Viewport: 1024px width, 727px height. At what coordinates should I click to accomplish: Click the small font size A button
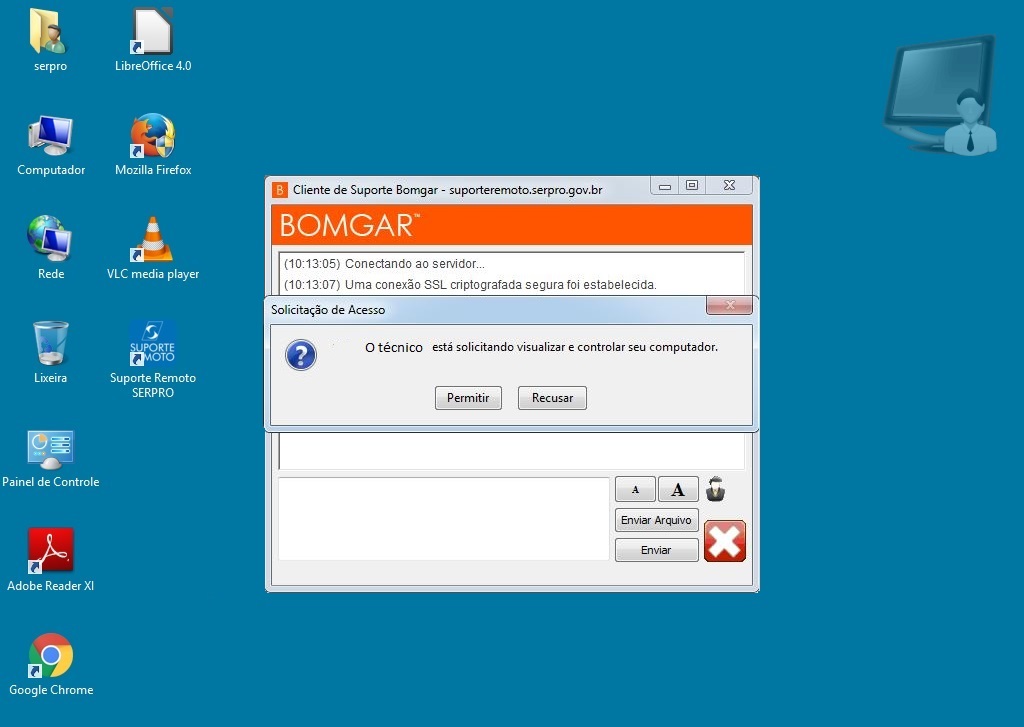635,489
